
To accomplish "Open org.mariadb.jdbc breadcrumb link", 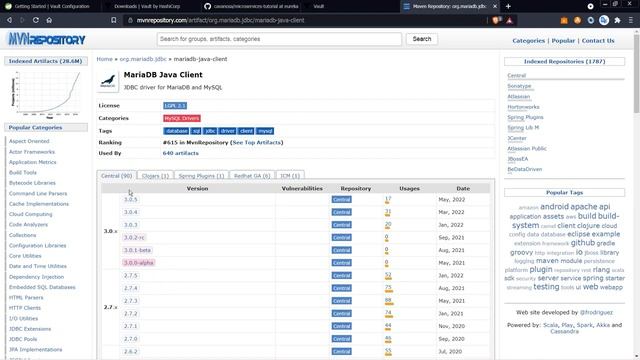I will click(x=143, y=59).
